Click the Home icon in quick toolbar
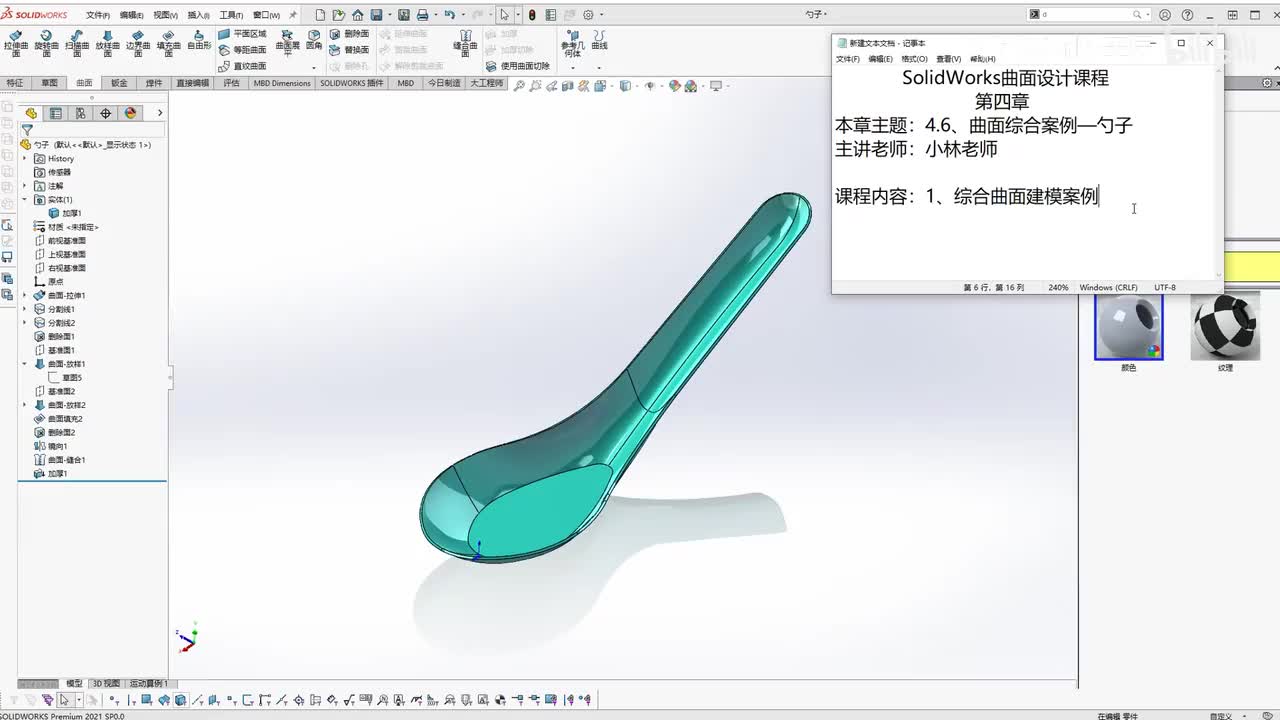 click(359, 15)
